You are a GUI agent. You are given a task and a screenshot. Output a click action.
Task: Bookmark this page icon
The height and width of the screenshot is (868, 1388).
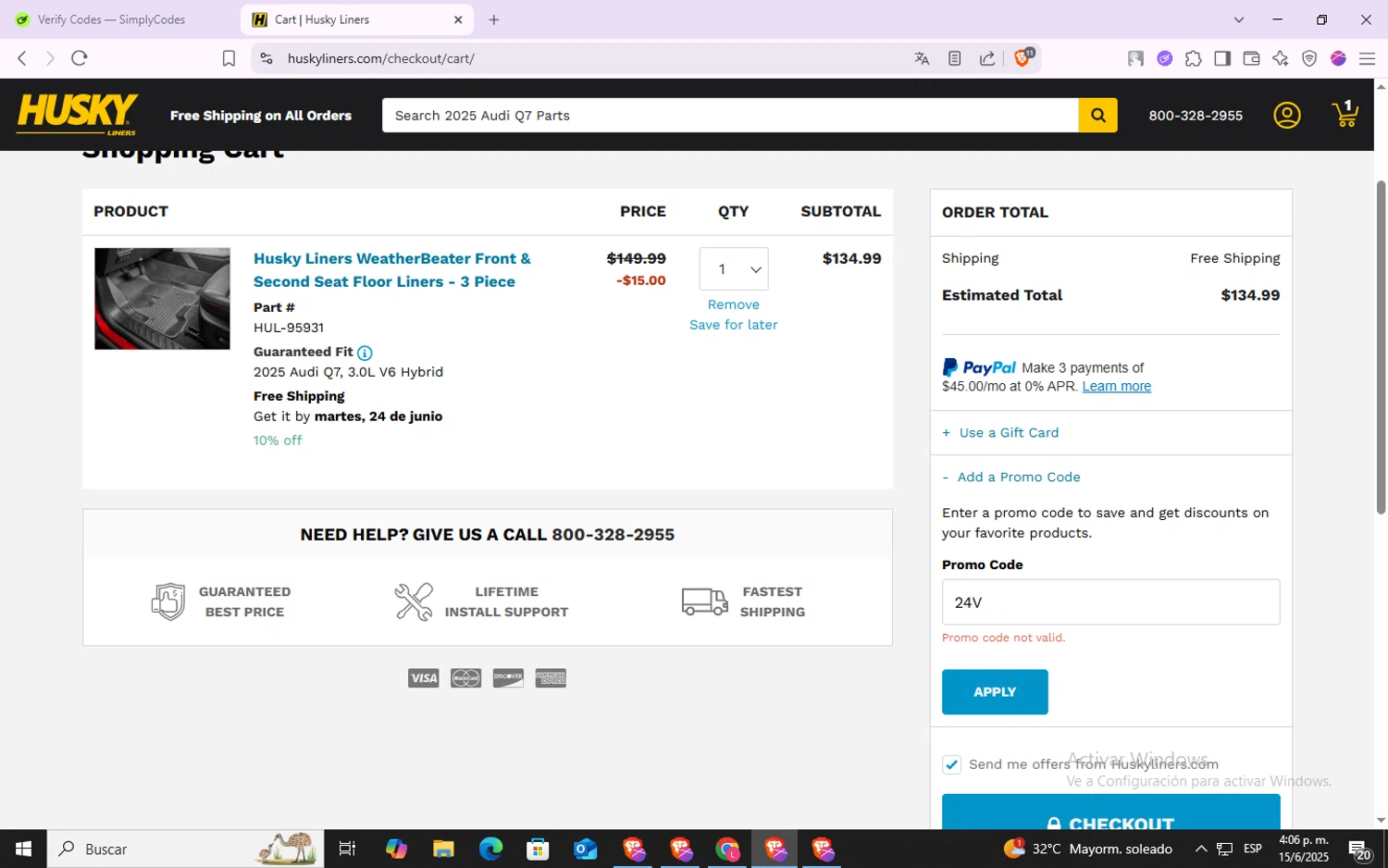(229, 58)
